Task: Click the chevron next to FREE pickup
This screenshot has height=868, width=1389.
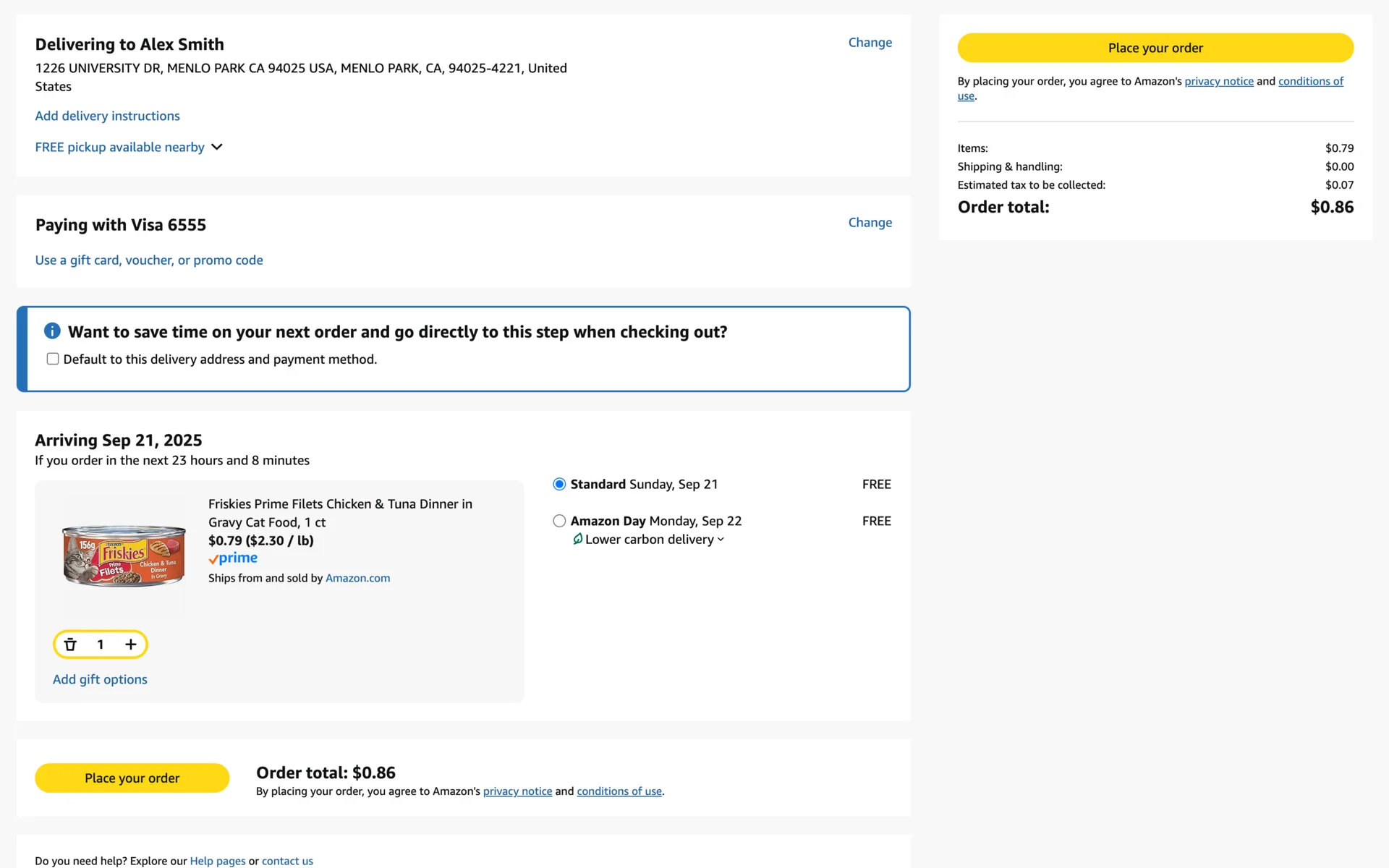Action: [216, 147]
